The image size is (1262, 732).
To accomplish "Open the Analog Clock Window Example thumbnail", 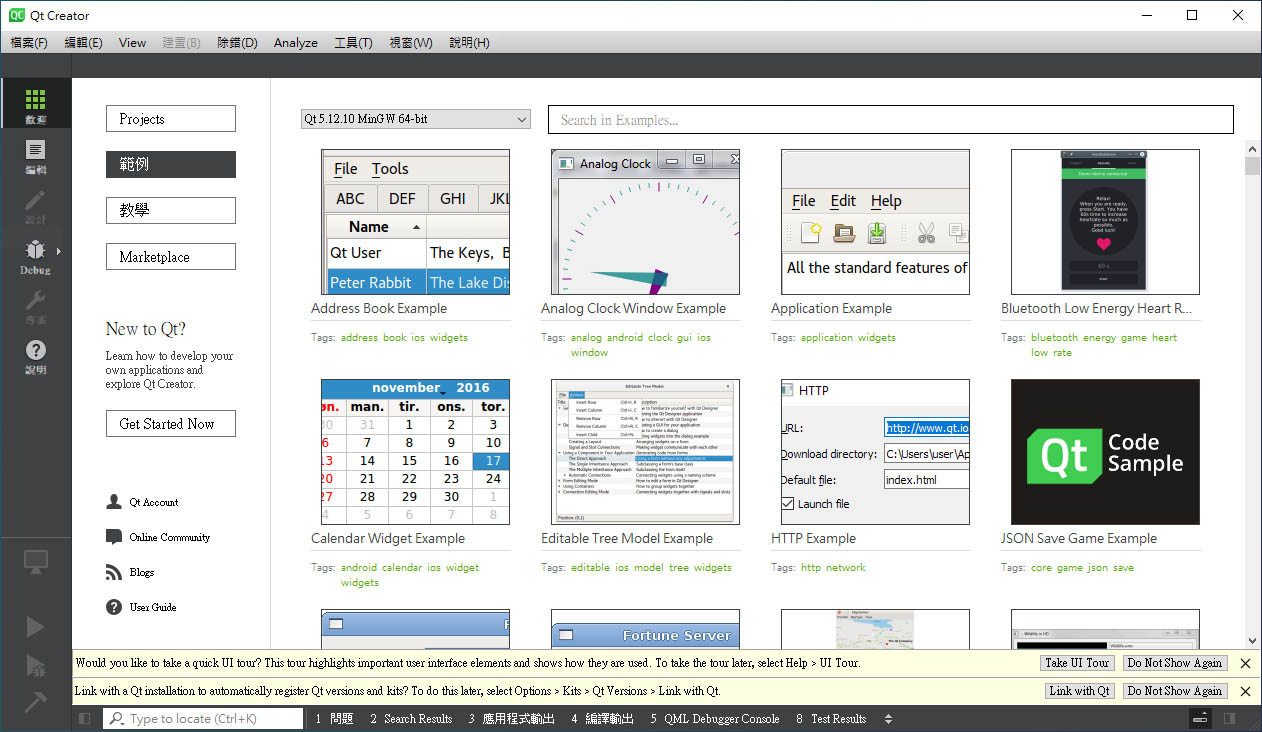I will (645, 222).
